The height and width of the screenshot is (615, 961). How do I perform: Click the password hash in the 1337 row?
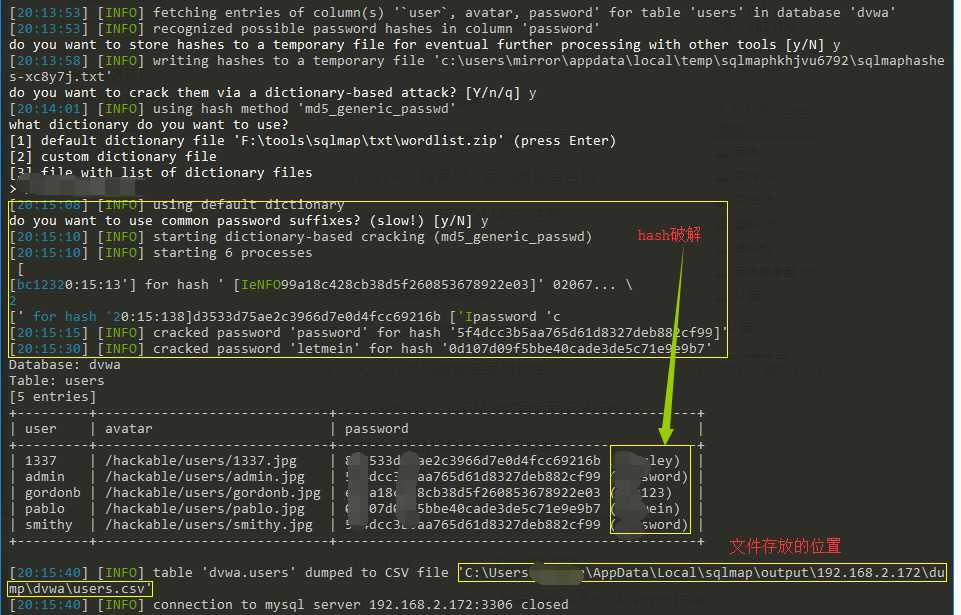coord(473,460)
